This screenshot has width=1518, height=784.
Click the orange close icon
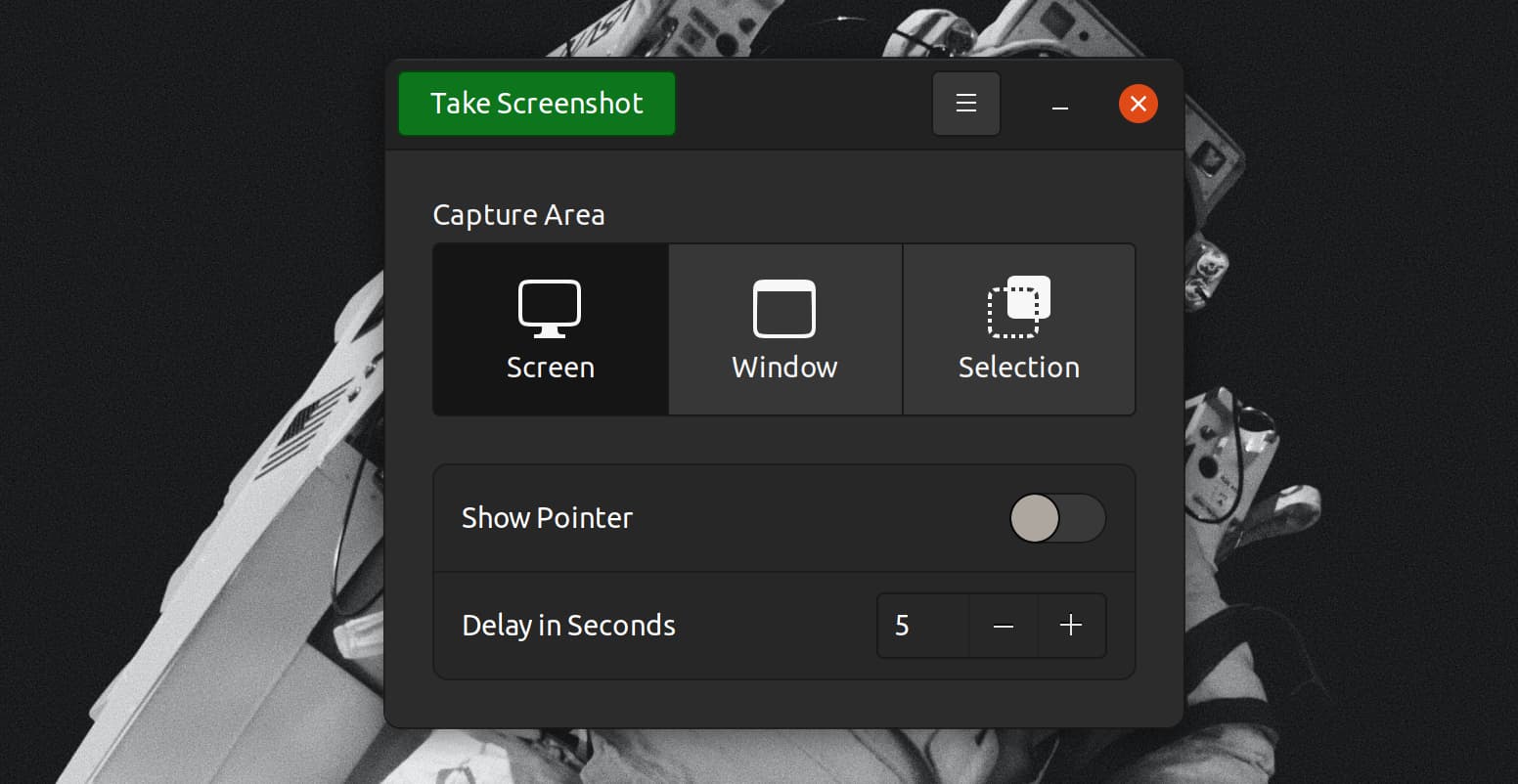click(x=1138, y=103)
